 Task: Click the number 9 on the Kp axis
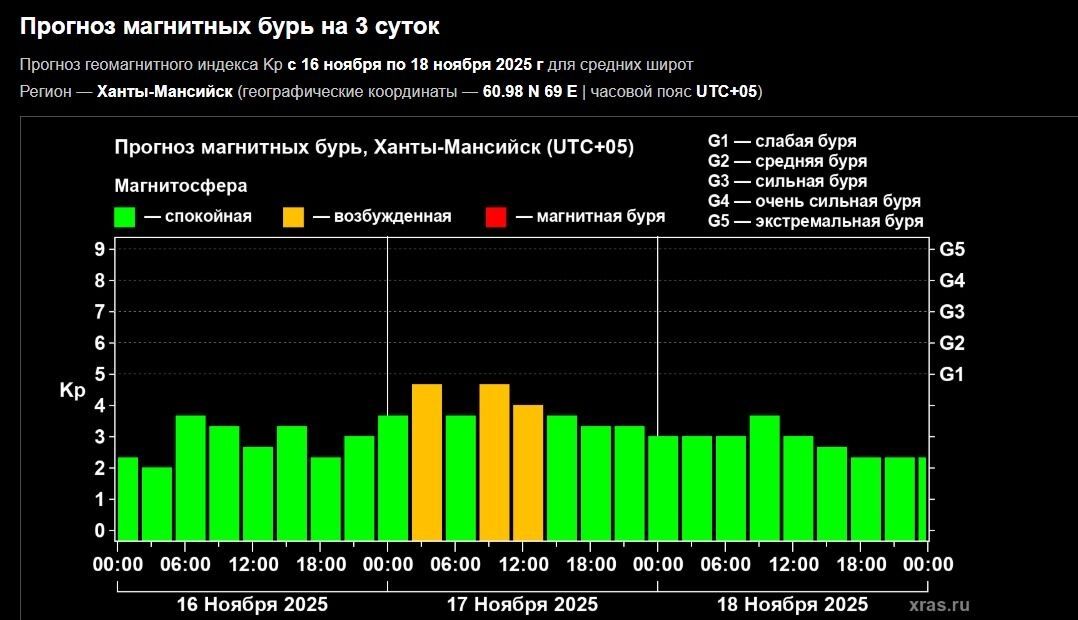(99, 249)
